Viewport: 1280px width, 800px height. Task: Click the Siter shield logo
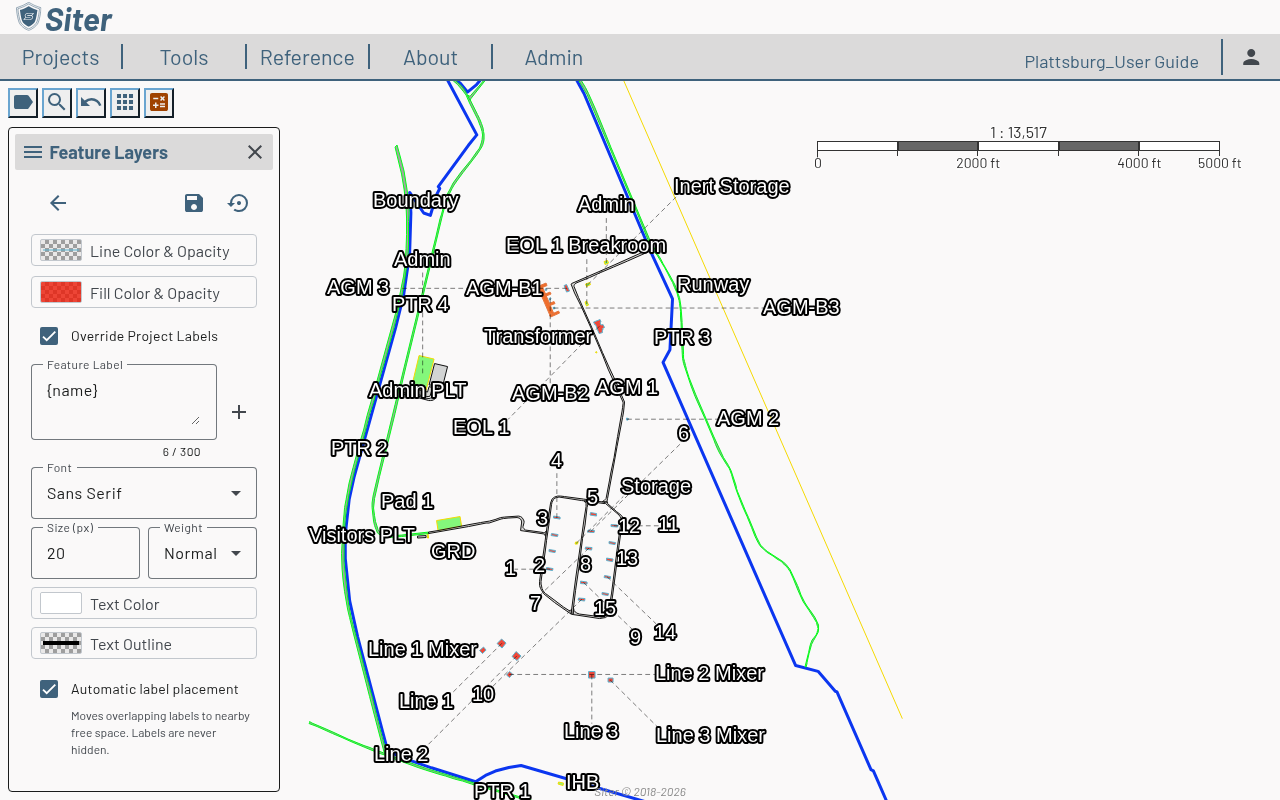28,17
